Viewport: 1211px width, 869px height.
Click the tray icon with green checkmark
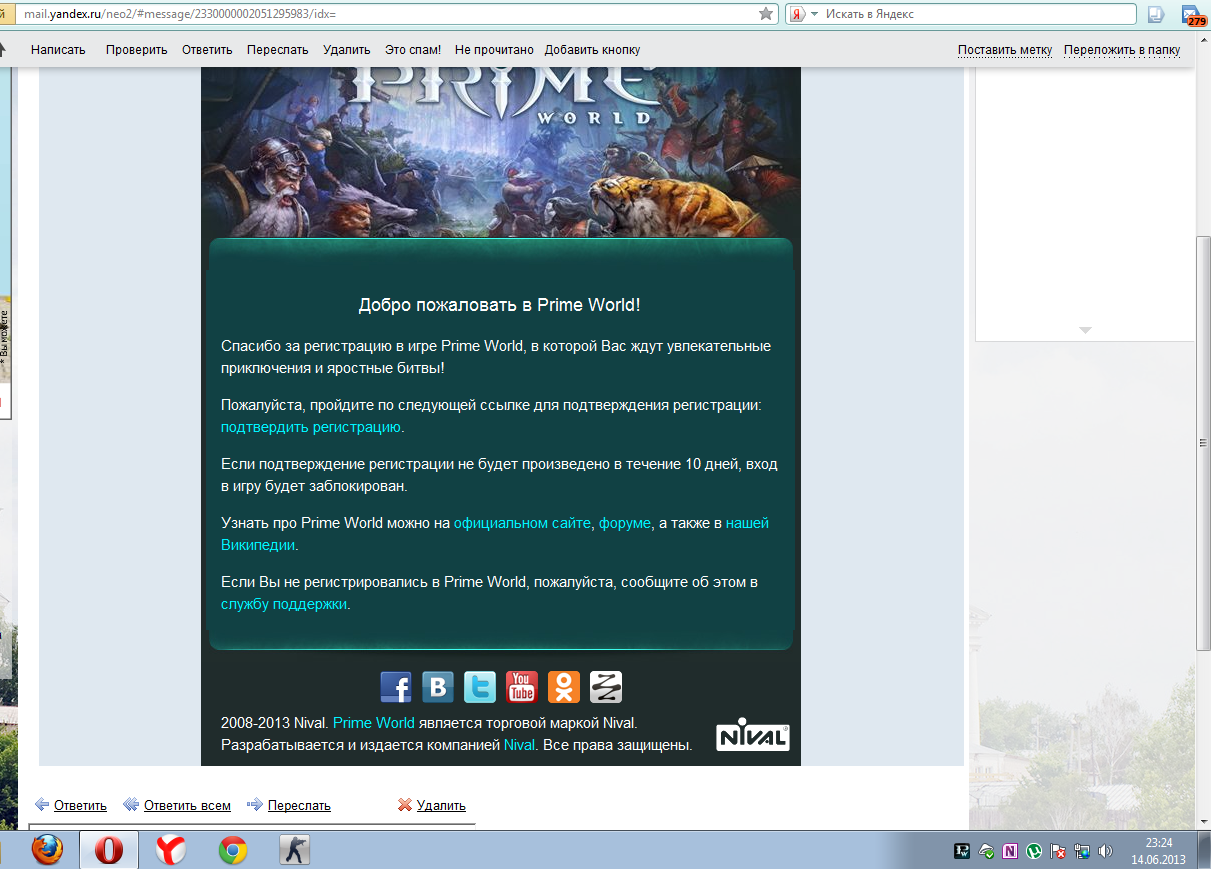click(x=986, y=851)
